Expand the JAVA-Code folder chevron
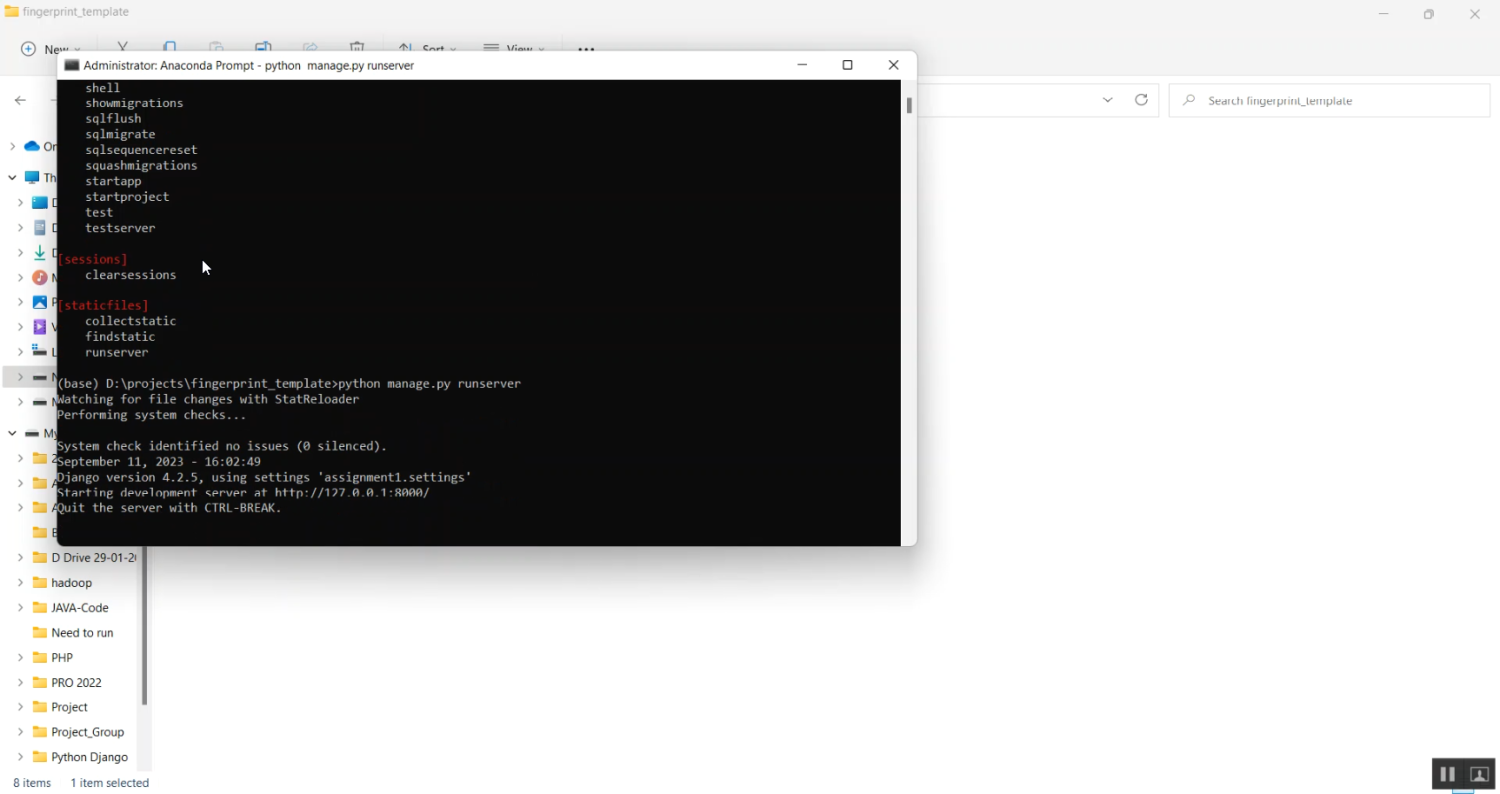This screenshot has height=794, width=1500. coord(20,608)
